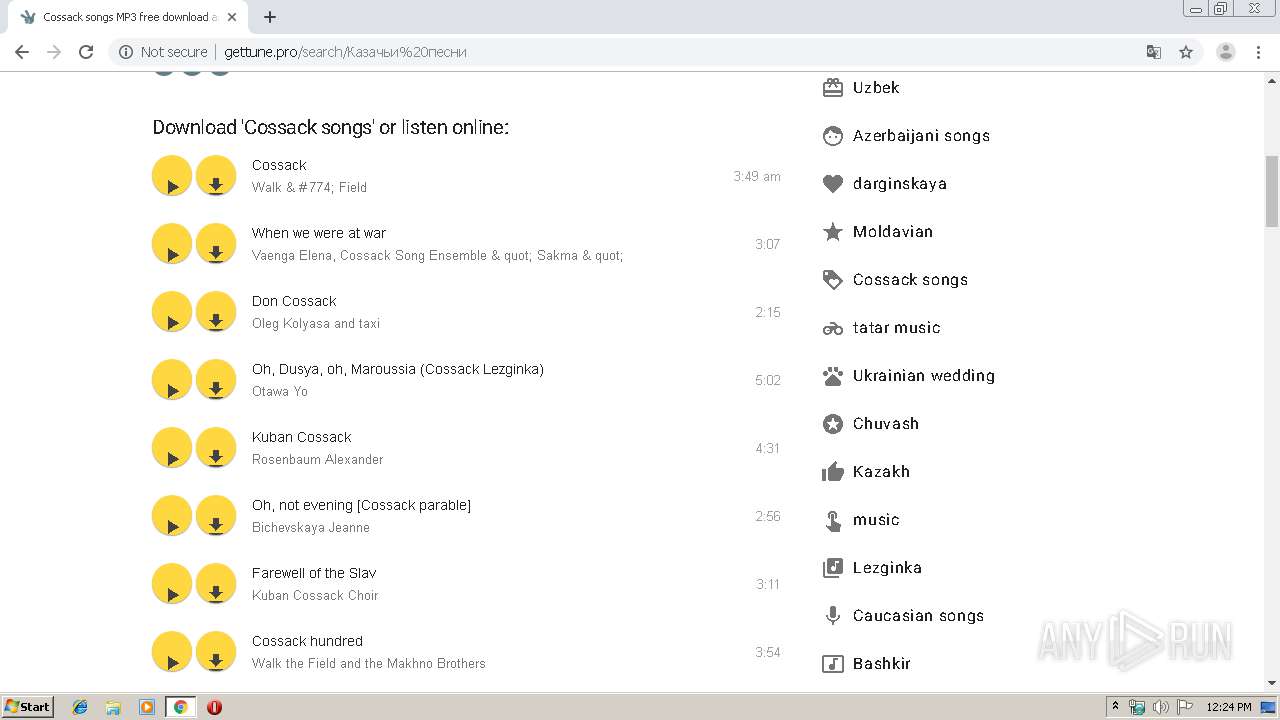Click the face icon beside Azerbaijani songs
This screenshot has width=1280, height=720.
point(833,136)
